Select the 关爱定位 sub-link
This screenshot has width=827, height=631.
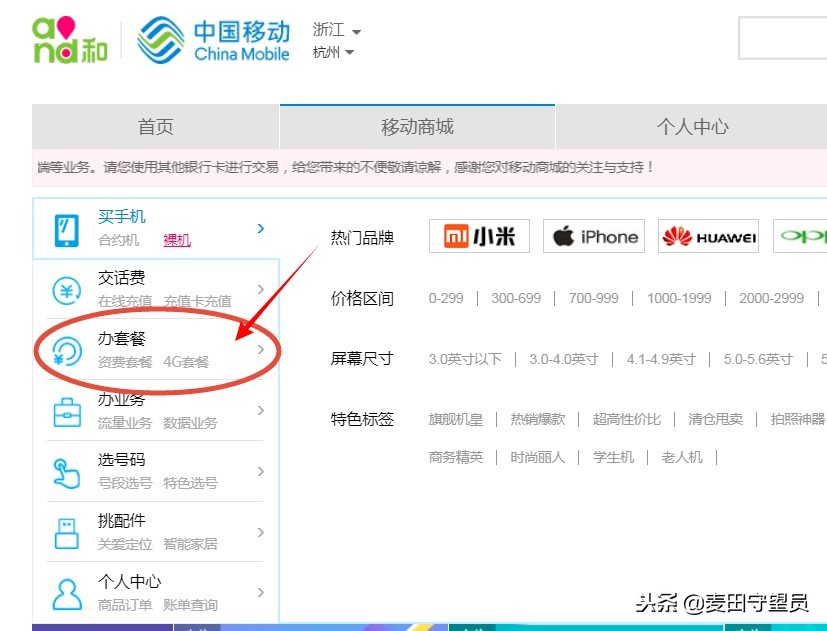point(124,544)
